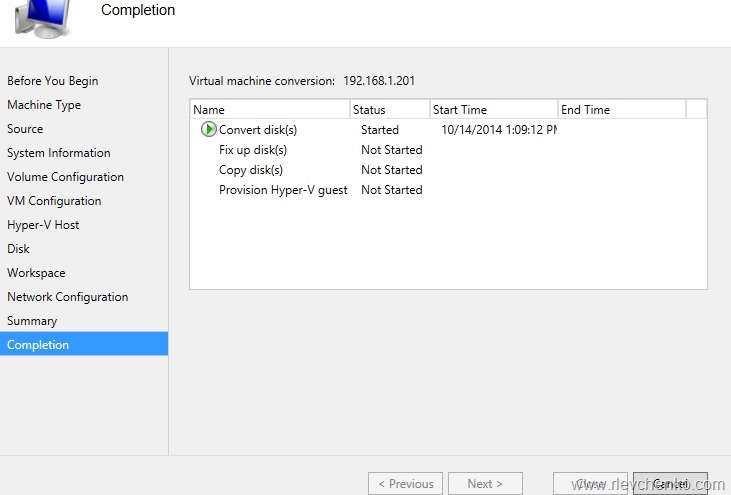Click the Start Time column header

(493, 110)
